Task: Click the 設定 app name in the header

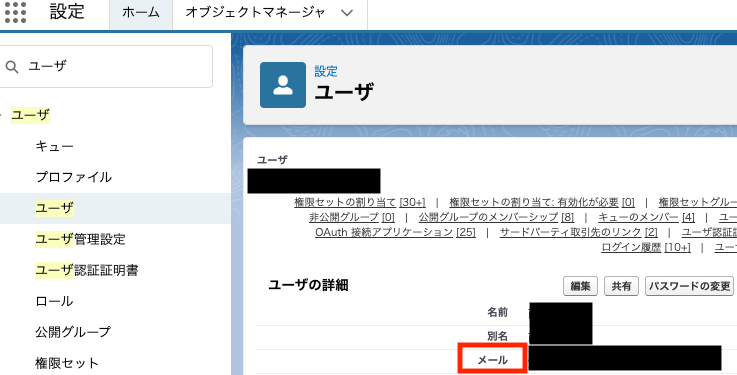Action: [x=67, y=12]
